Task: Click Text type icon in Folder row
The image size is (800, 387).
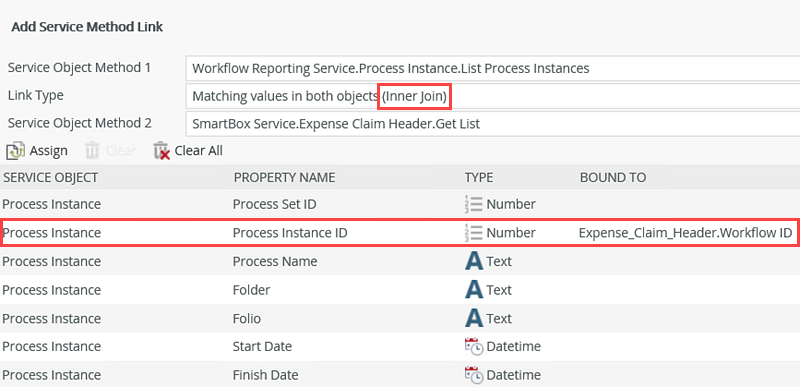Action: pos(474,290)
